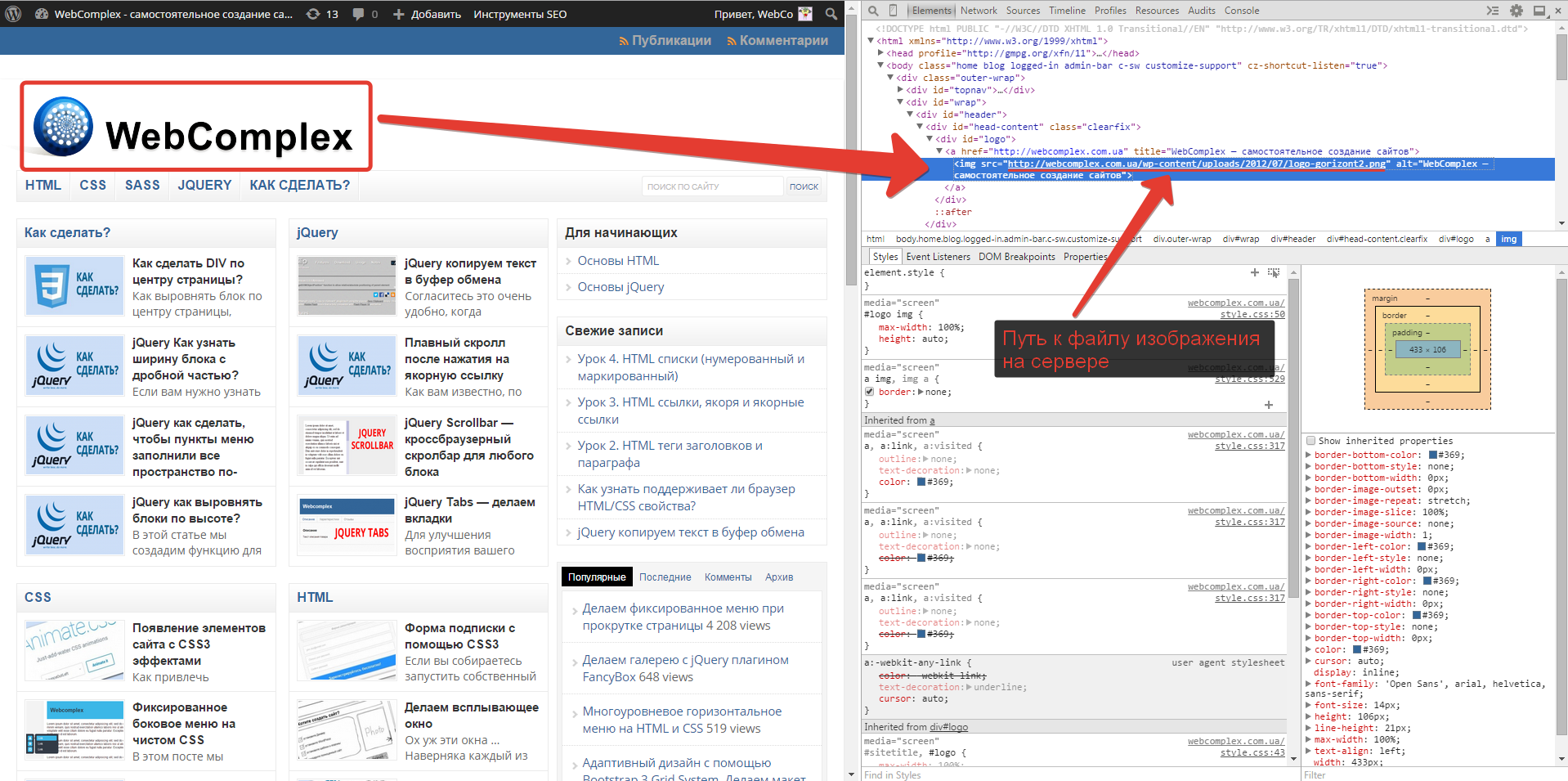Collapse the html element node
This screenshot has width=1568, height=781.
(871, 40)
